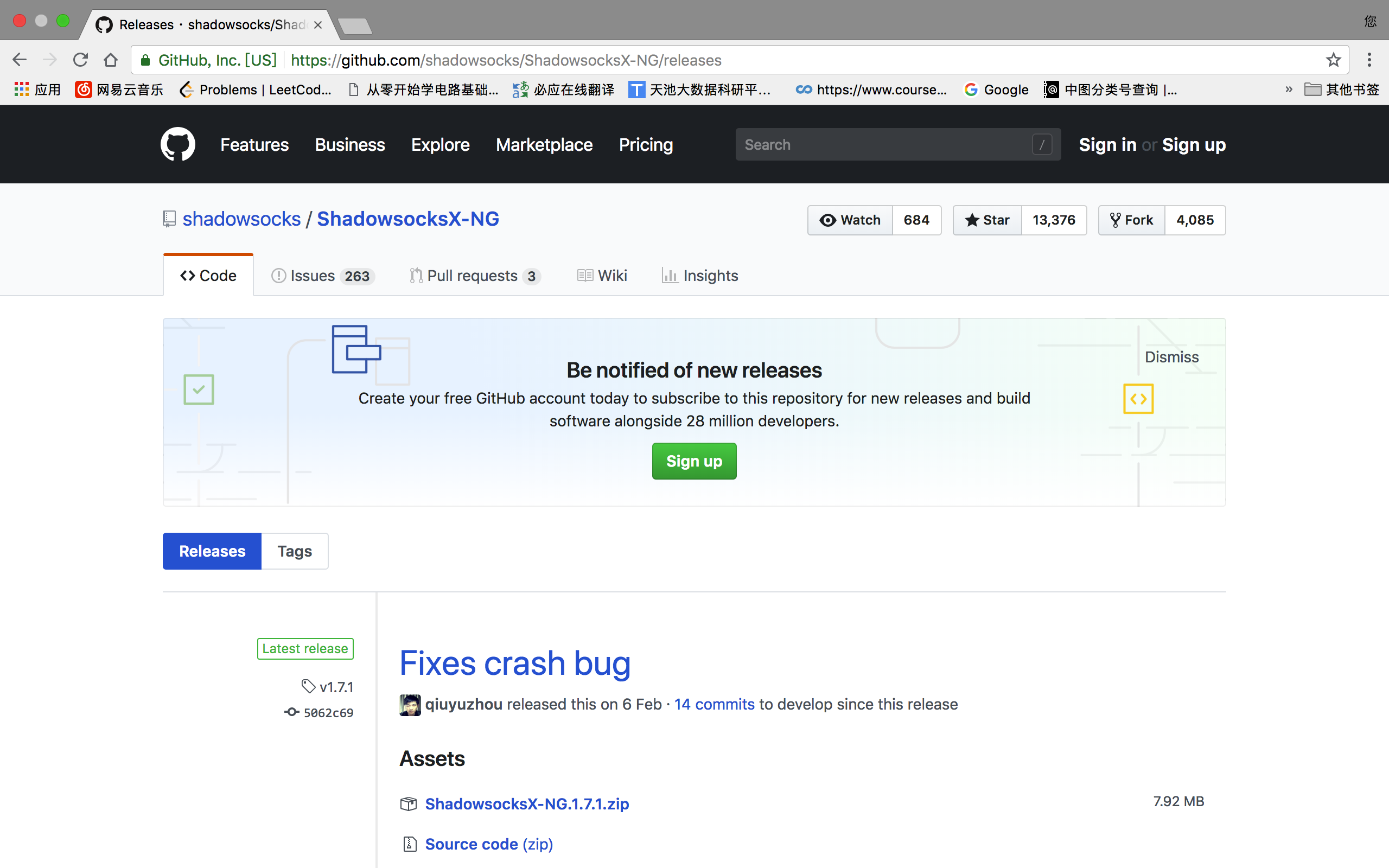
Task: Click the green Sign up button
Action: [694, 461]
